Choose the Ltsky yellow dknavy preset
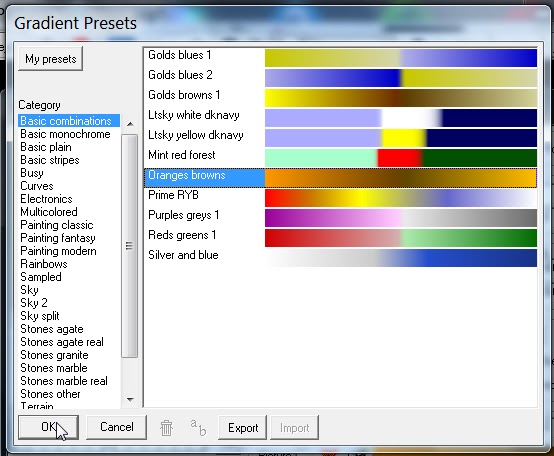Screen dimensions: 554x456 (340, 138)
